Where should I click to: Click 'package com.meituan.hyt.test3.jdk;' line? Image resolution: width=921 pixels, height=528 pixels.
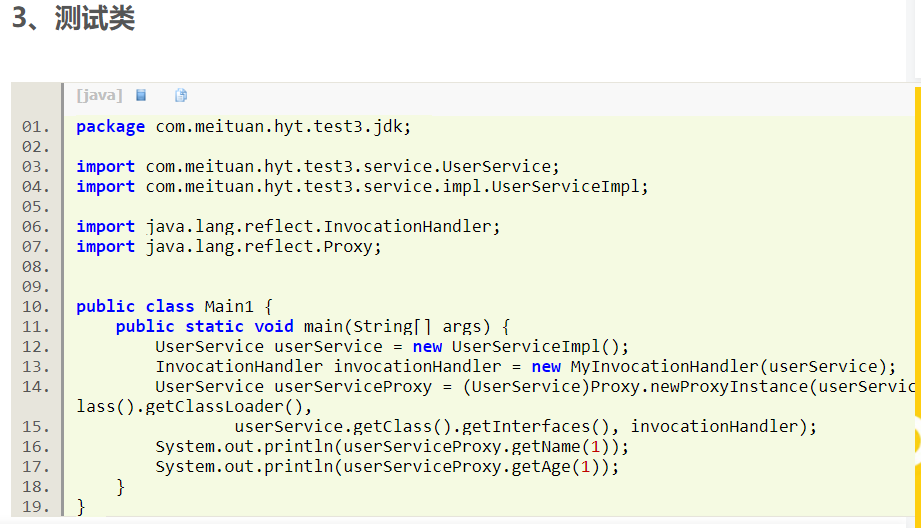tap(243, 127)
